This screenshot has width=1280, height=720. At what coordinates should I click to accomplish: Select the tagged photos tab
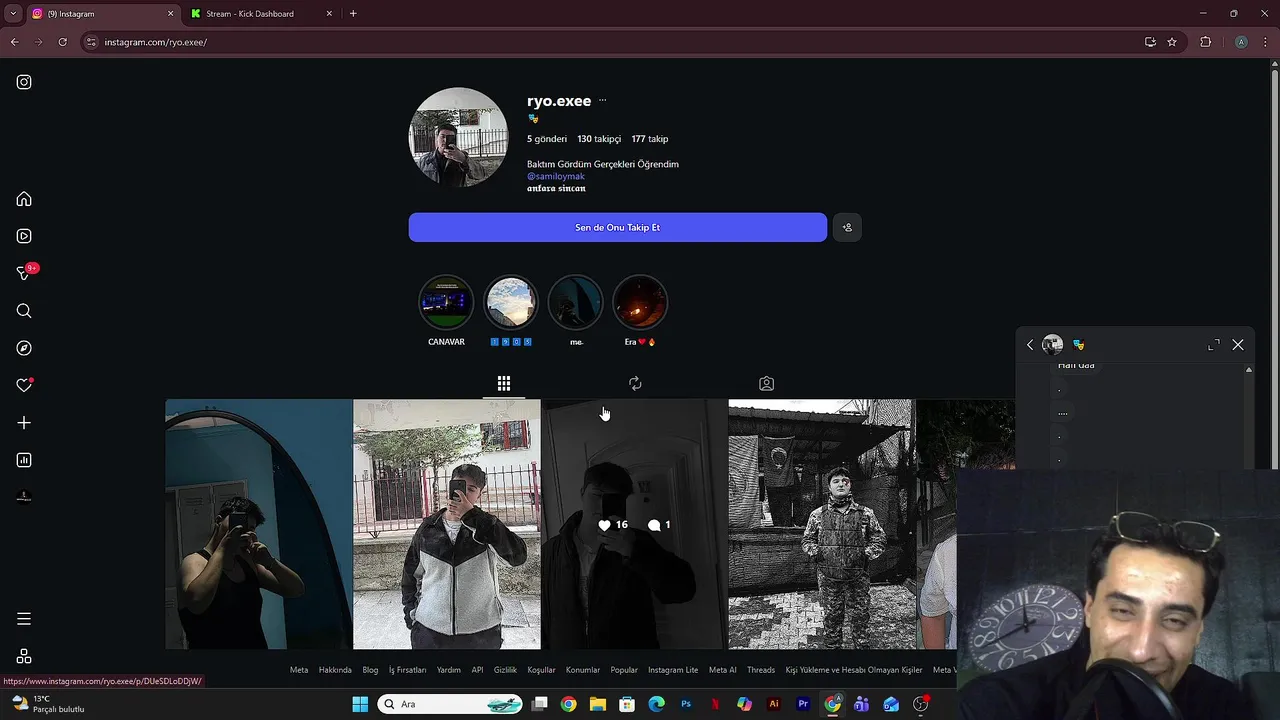point(766,383)
